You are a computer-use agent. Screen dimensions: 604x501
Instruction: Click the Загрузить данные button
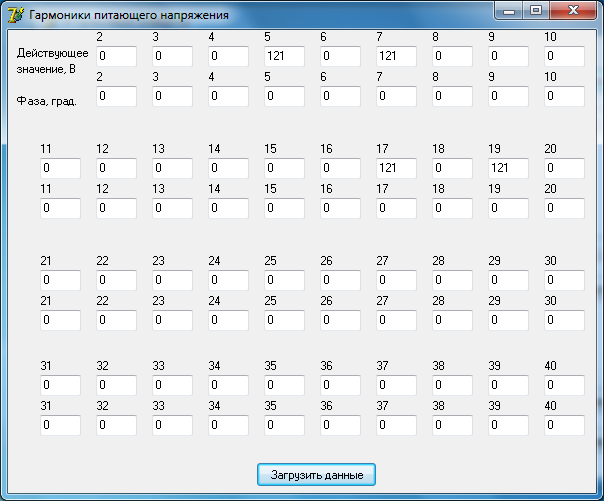point(316,474)
